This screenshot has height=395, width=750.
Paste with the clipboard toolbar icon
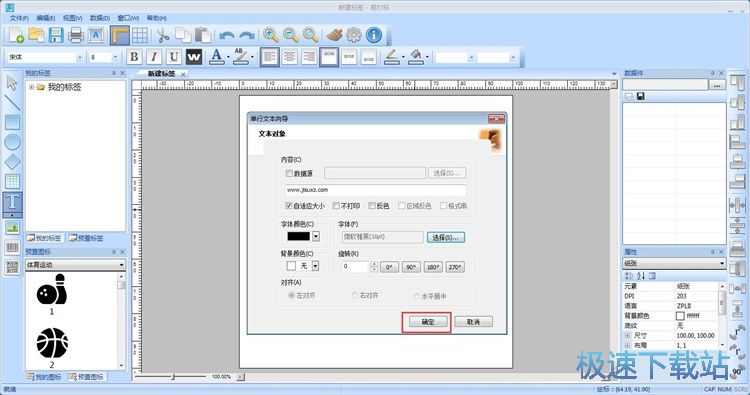[203, 35]
